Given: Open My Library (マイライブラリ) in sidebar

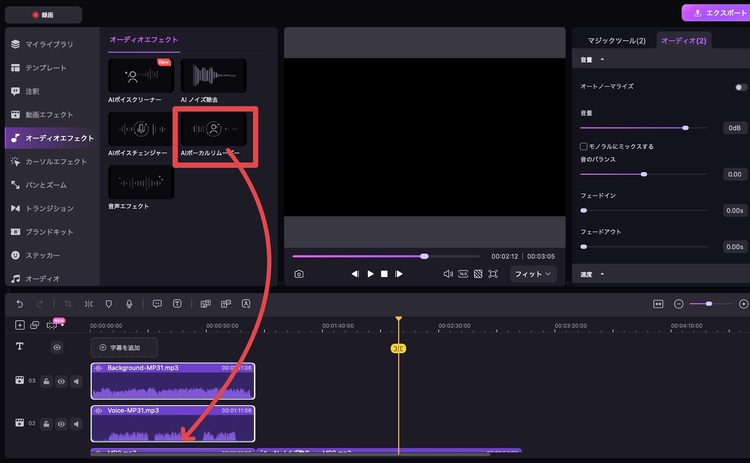Looking at the screenshot, I should click(49, 44).
